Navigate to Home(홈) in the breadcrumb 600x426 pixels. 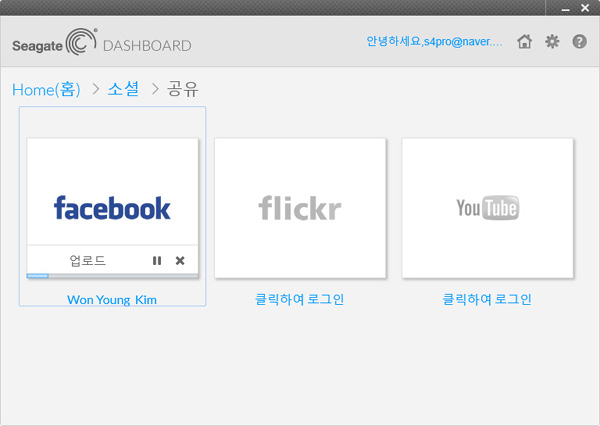point(46,90)
